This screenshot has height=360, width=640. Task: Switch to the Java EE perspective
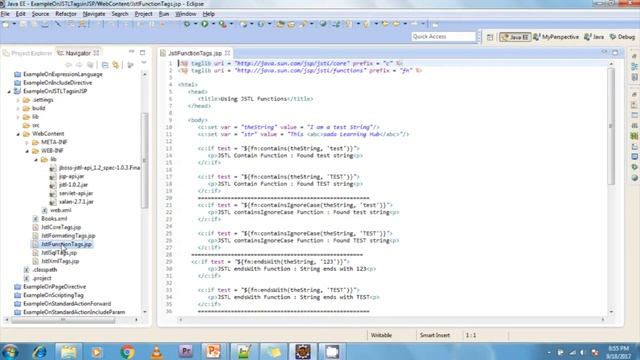point(515,37)
